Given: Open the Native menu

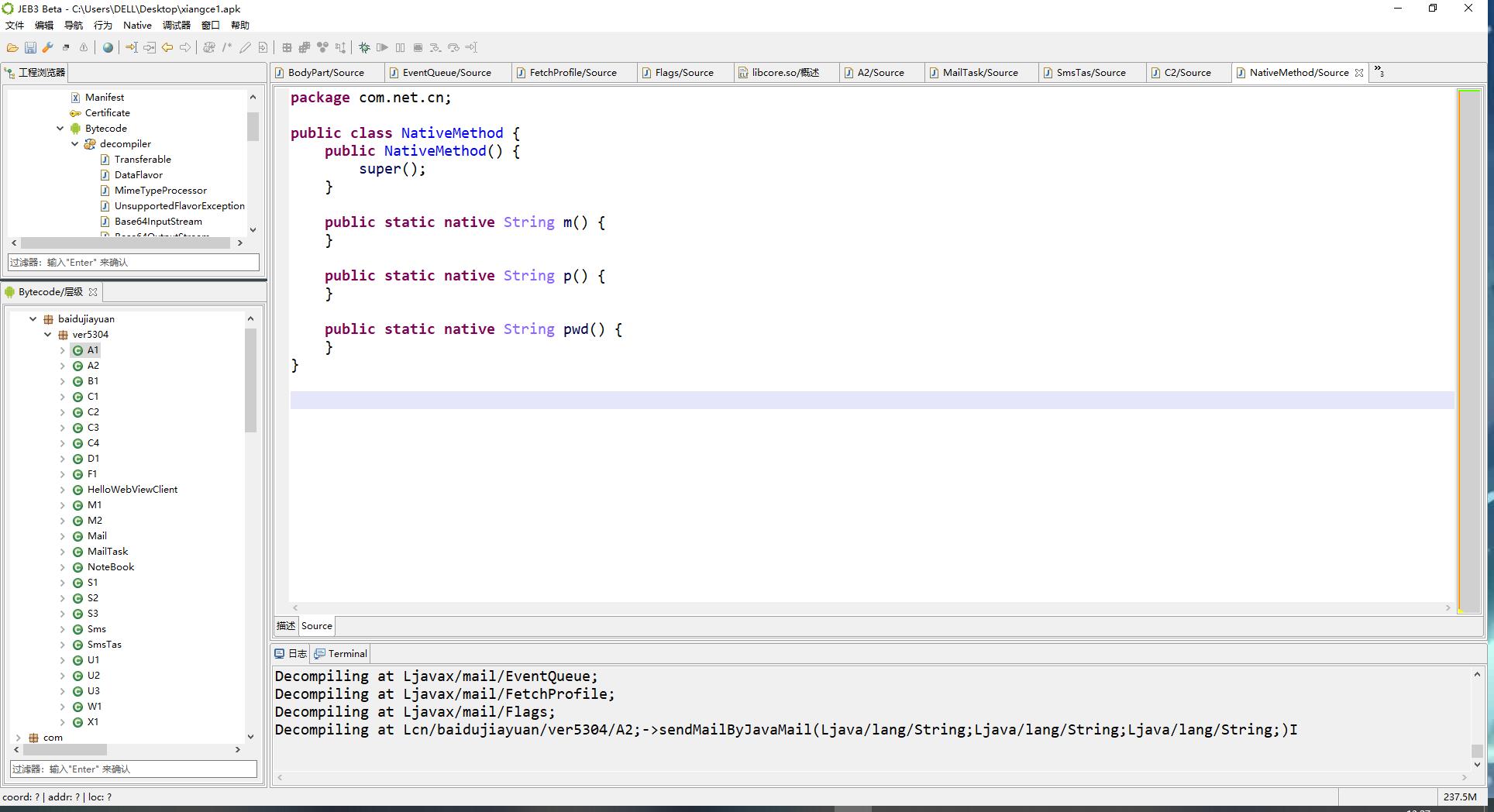Looking at the screenshot, I should pos(137,26).
